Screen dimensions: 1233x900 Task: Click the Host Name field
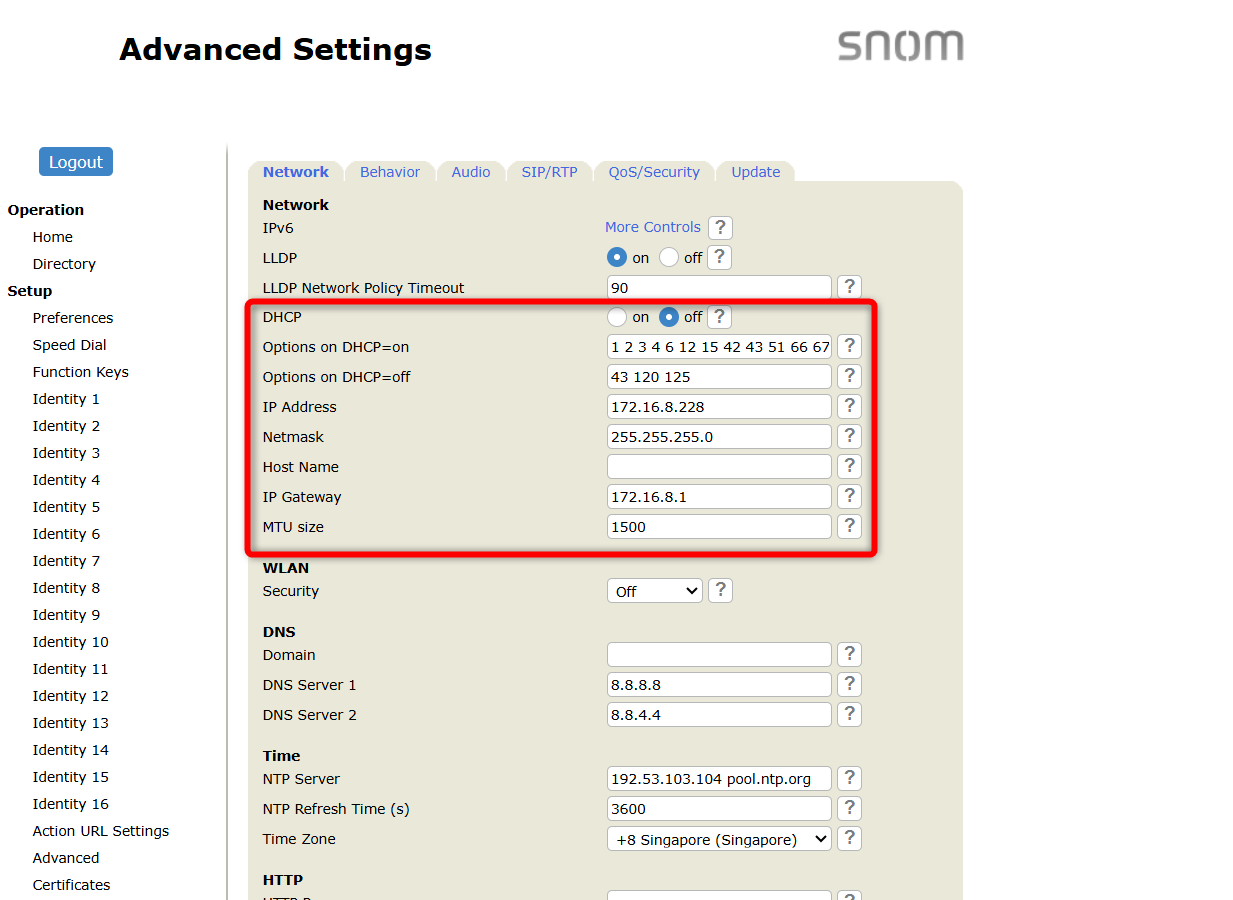point(719,467)
